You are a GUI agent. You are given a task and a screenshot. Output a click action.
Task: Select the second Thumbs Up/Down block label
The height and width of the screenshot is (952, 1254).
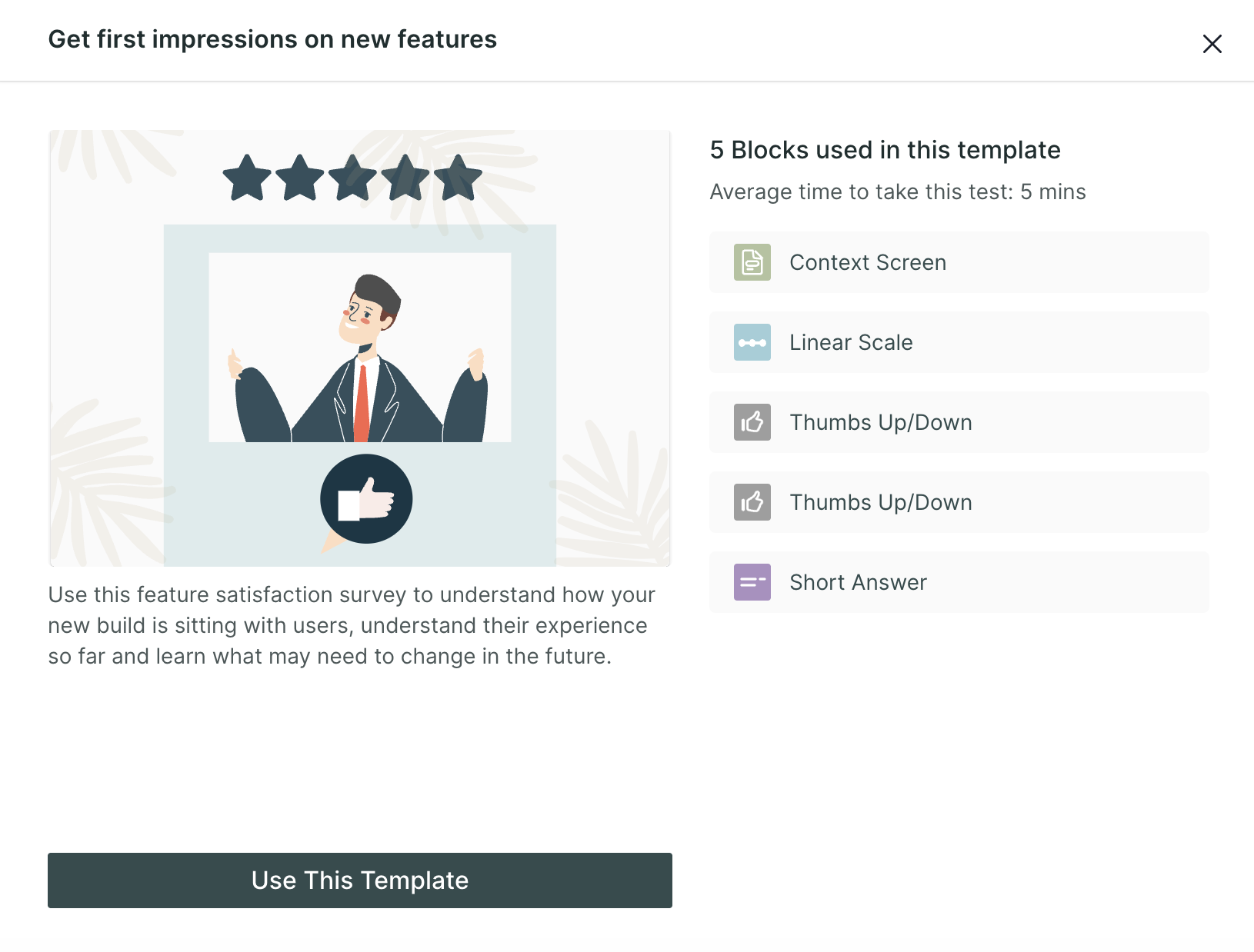881,502
